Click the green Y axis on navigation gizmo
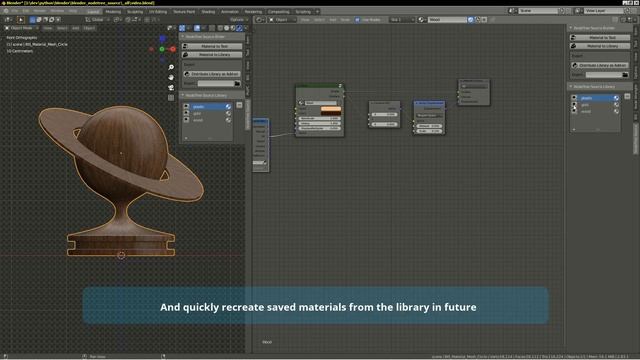The height and width of the screenshot is (360, 640). [162, 49]
